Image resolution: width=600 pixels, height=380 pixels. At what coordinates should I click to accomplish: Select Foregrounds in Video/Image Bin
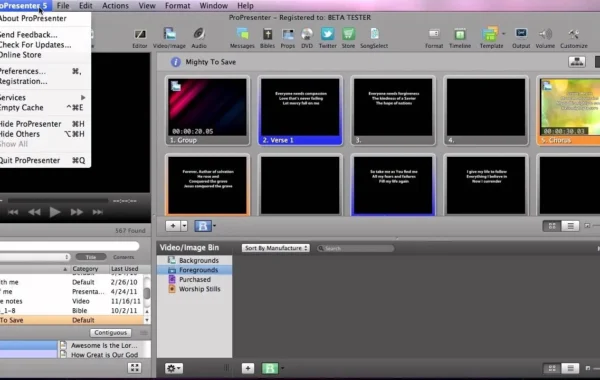click(194, 270)
